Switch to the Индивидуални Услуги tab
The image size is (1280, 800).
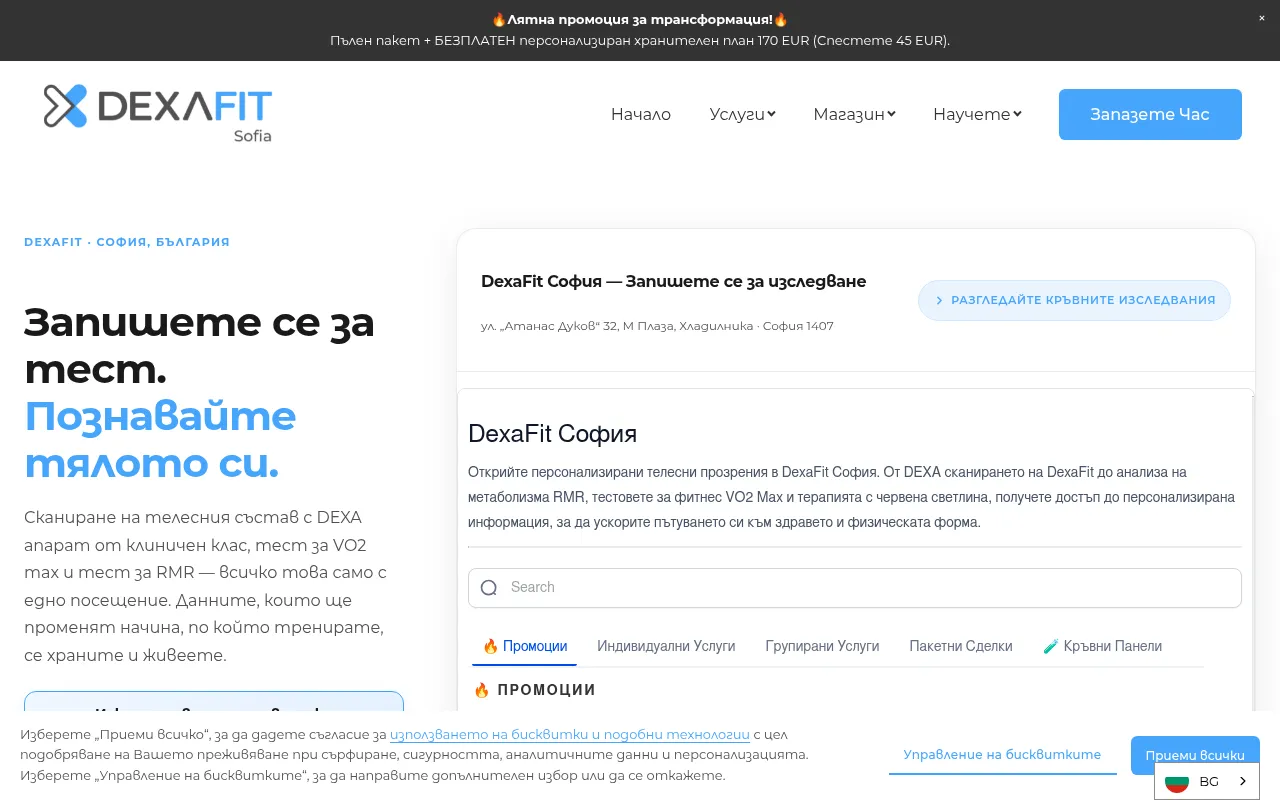coord(666,646)
